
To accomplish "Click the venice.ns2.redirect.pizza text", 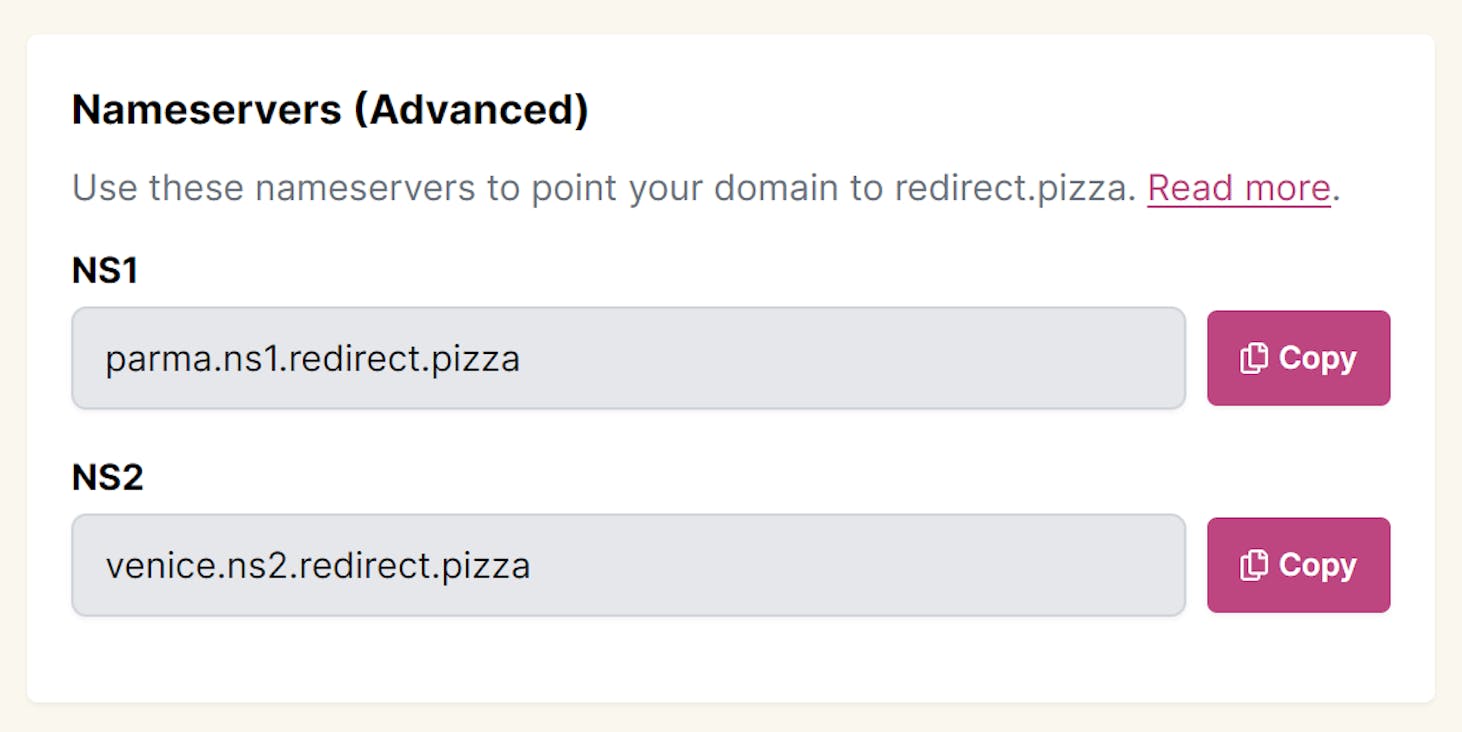I will pyautogui.click(x=317, y=566).
